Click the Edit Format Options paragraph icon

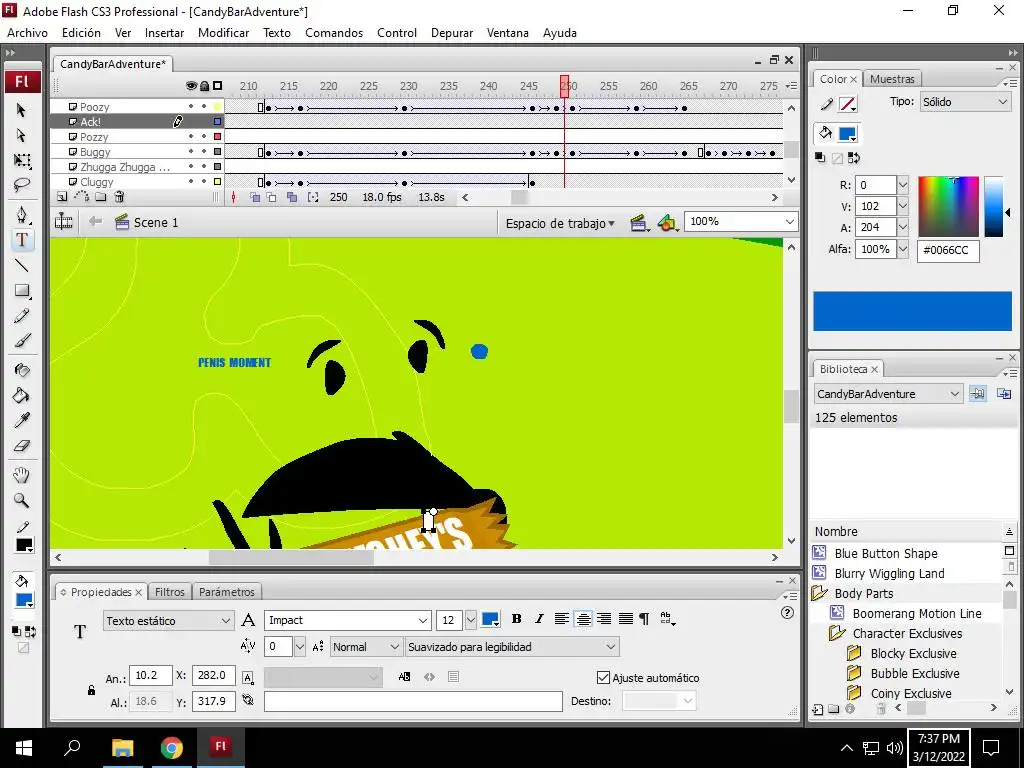644,619
